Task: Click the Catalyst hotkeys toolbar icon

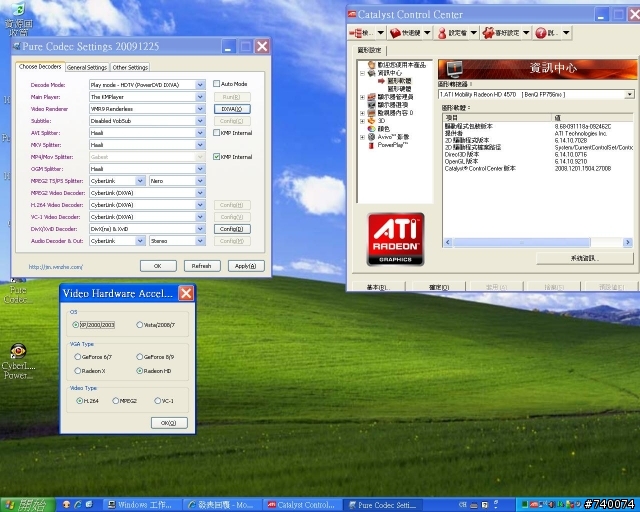Action: (x=395, y=33)
